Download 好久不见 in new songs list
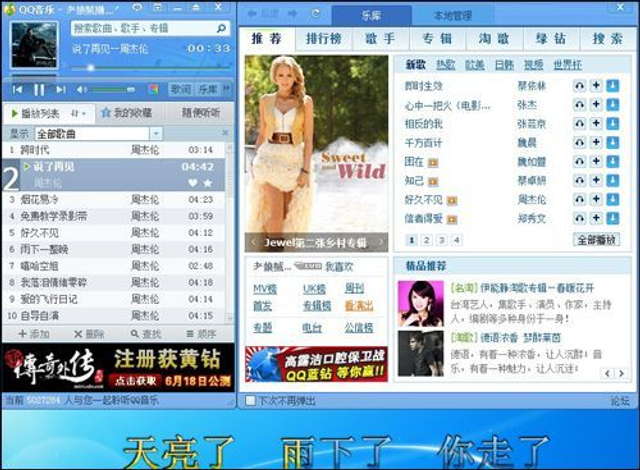 [x=613, y=199]
